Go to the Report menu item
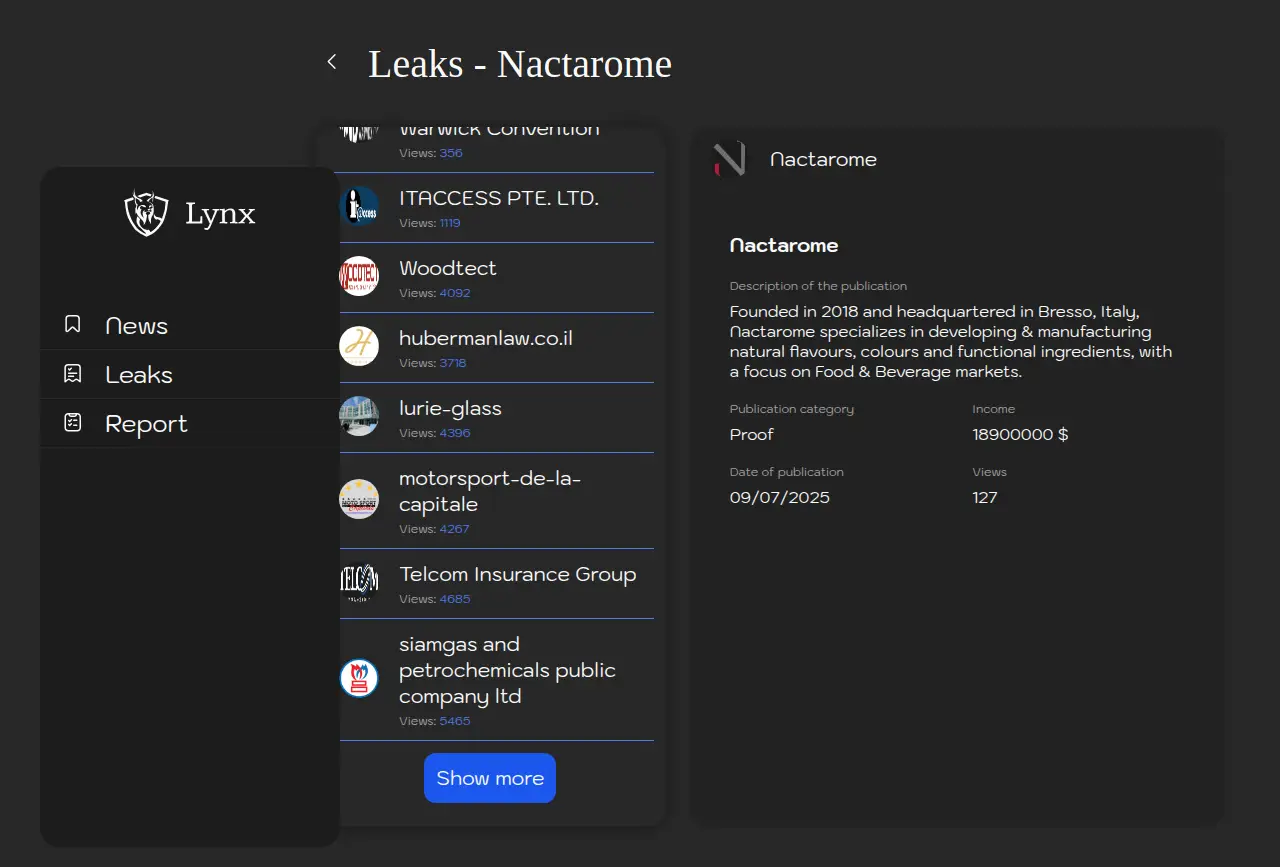The width and height of the screenshot is (1280, 867). pyautogui.click(x=146, y=424)
